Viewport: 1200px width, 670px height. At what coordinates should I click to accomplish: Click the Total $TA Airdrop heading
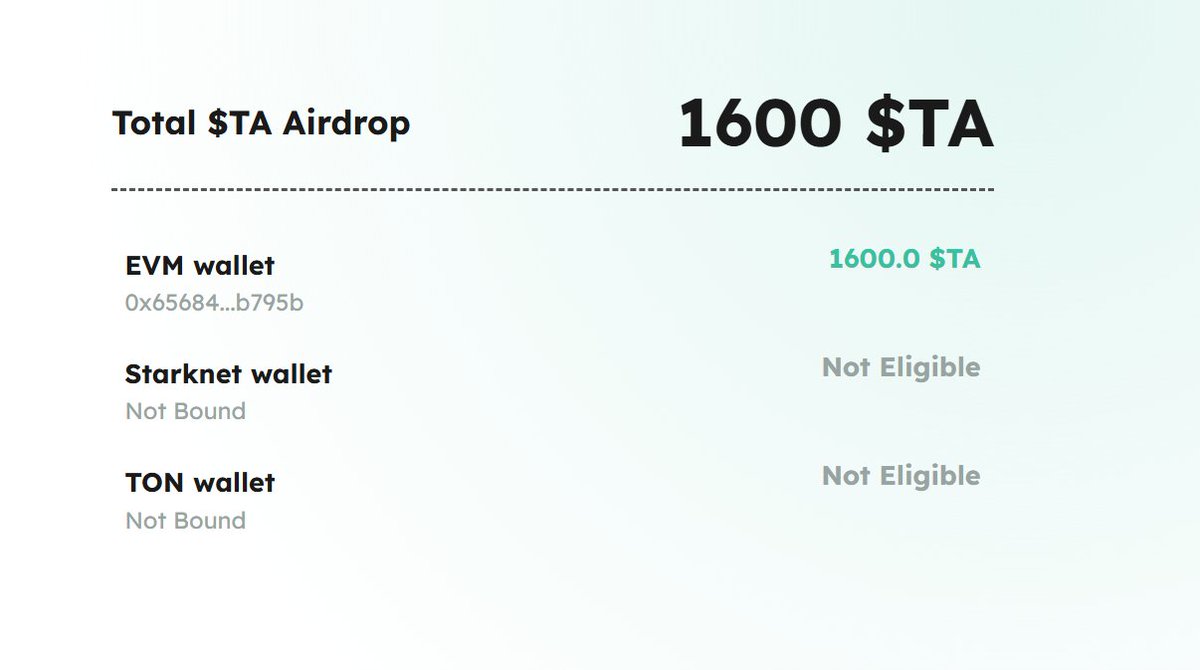coord(261,124)
